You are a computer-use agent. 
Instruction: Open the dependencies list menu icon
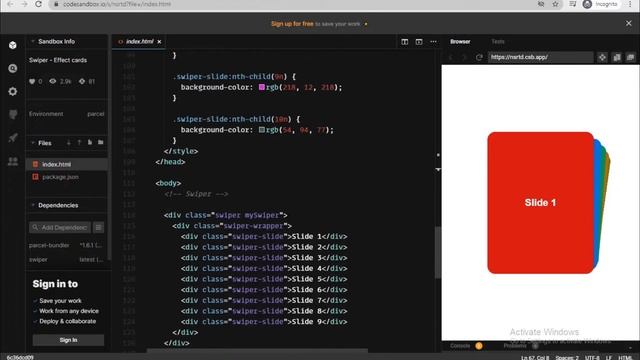click(x=98, y=227)
